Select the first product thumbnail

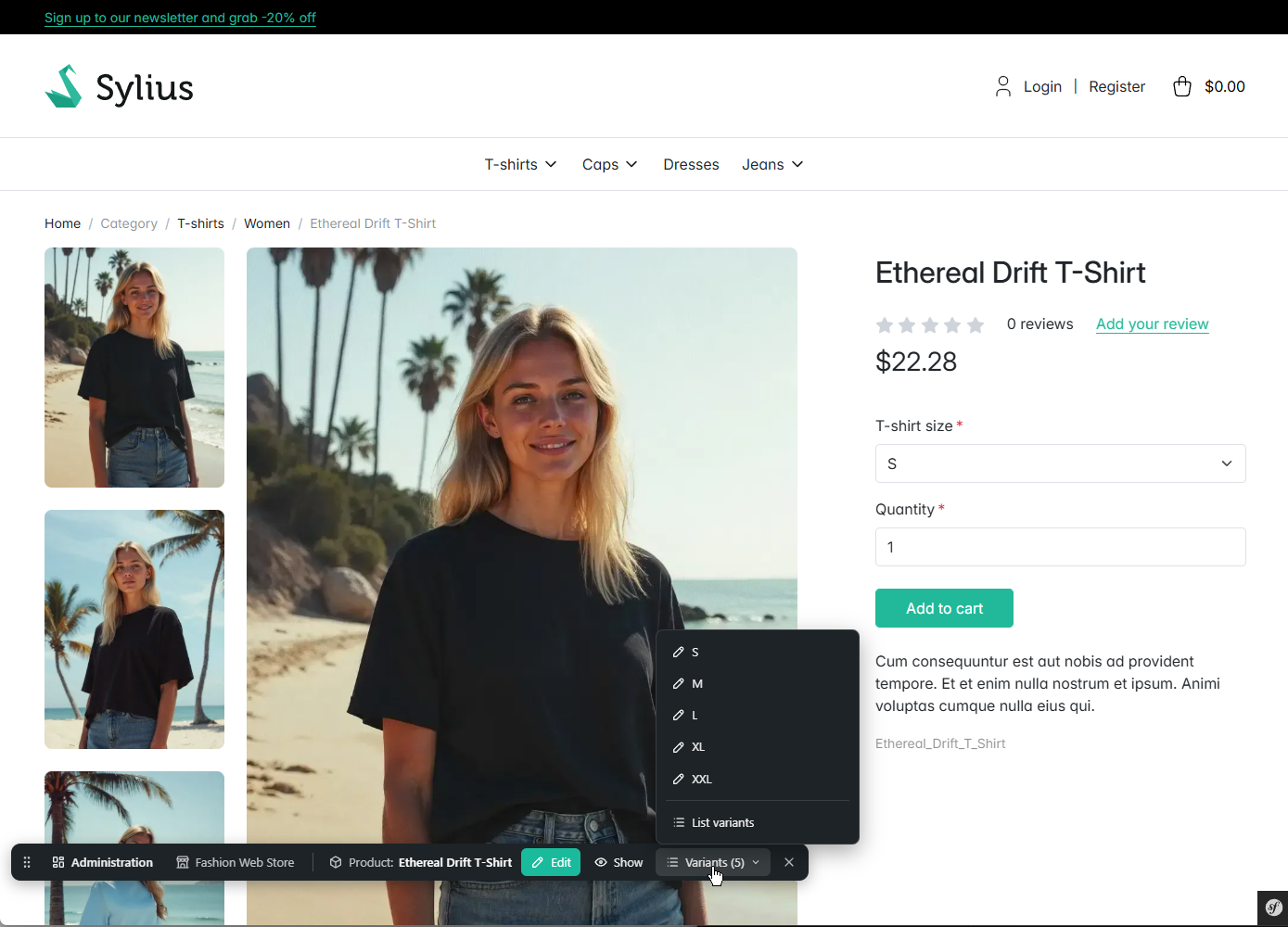click(x=134, y=367)
